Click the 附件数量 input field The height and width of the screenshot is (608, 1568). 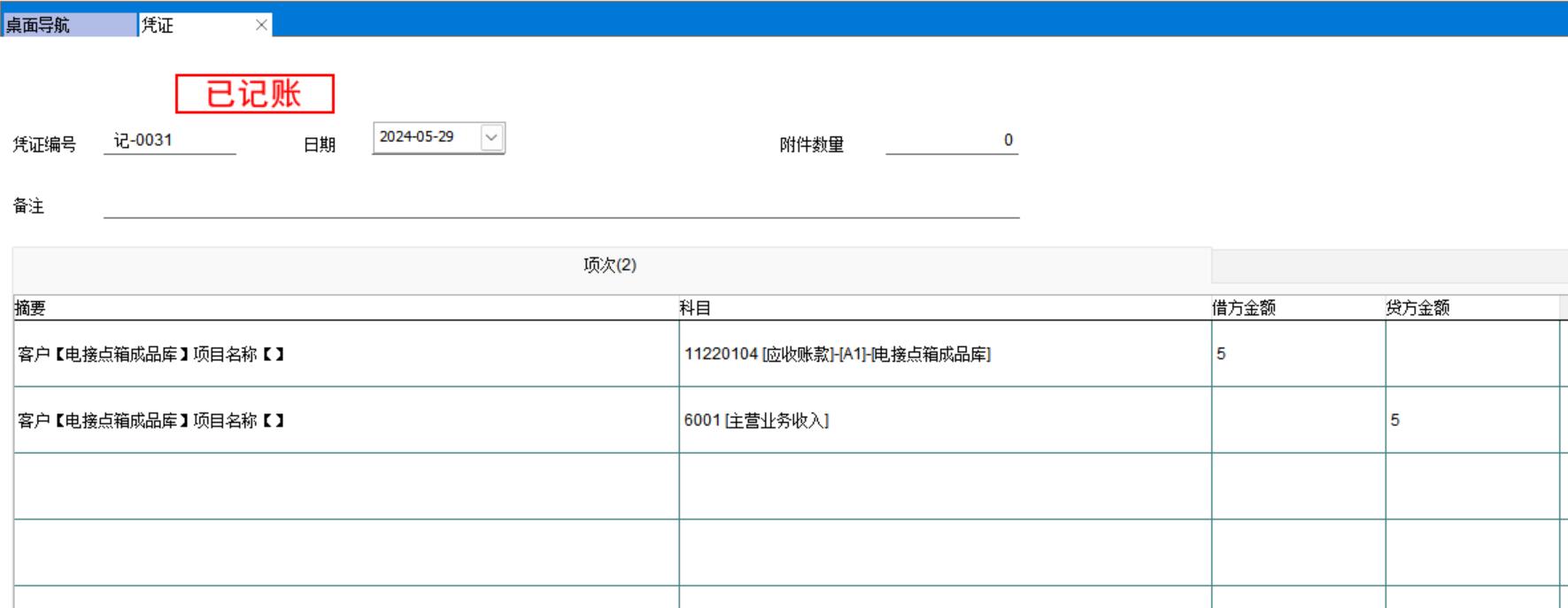951,141
